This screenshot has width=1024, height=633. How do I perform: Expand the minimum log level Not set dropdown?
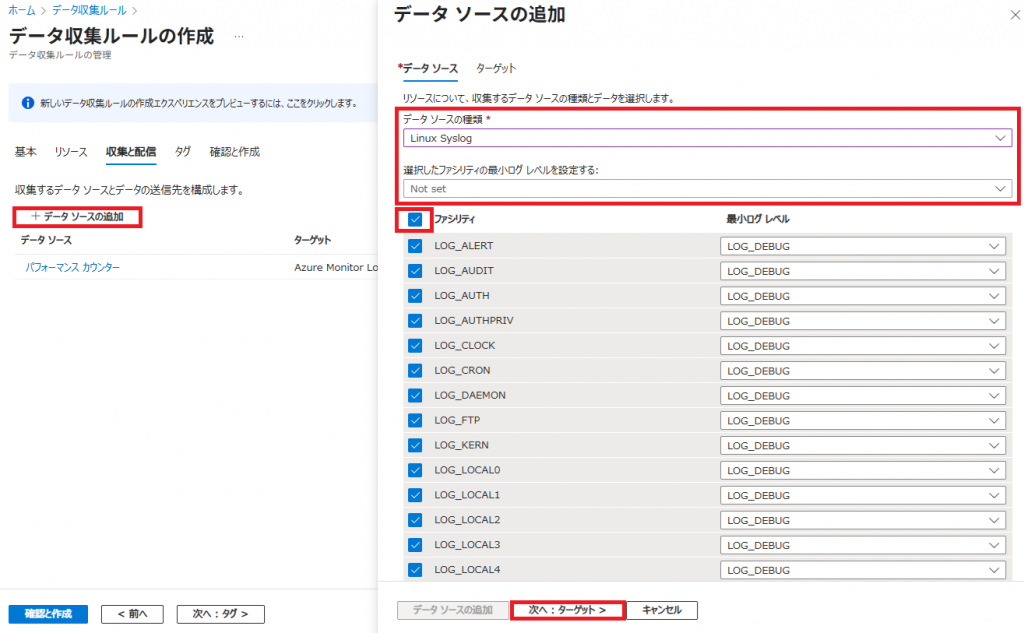coord(707,188)
